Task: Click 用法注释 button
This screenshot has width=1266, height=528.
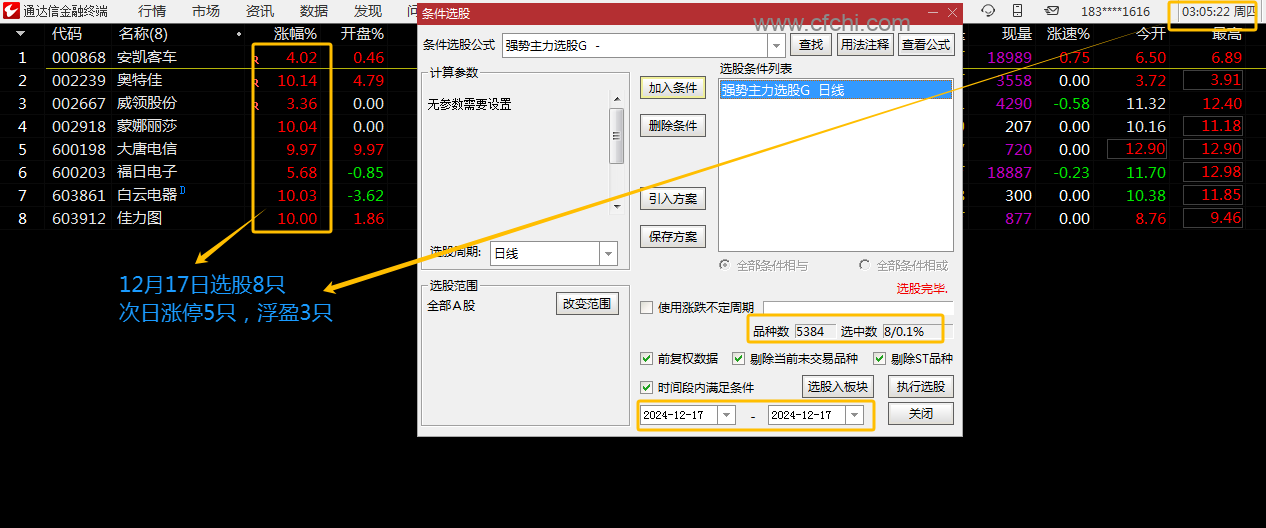Action: pos(864,45)
